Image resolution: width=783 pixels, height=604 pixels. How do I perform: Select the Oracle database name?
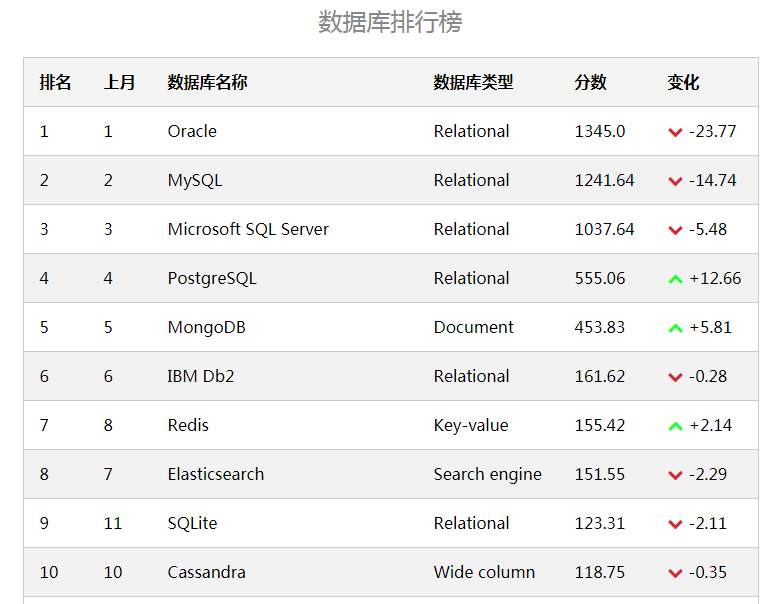coord(192,131)
